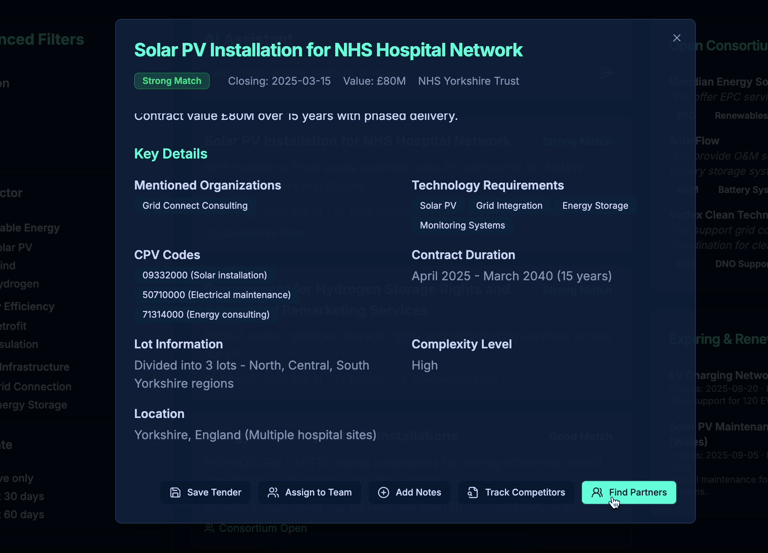Click the Complexity Level value High

point(425,365)
